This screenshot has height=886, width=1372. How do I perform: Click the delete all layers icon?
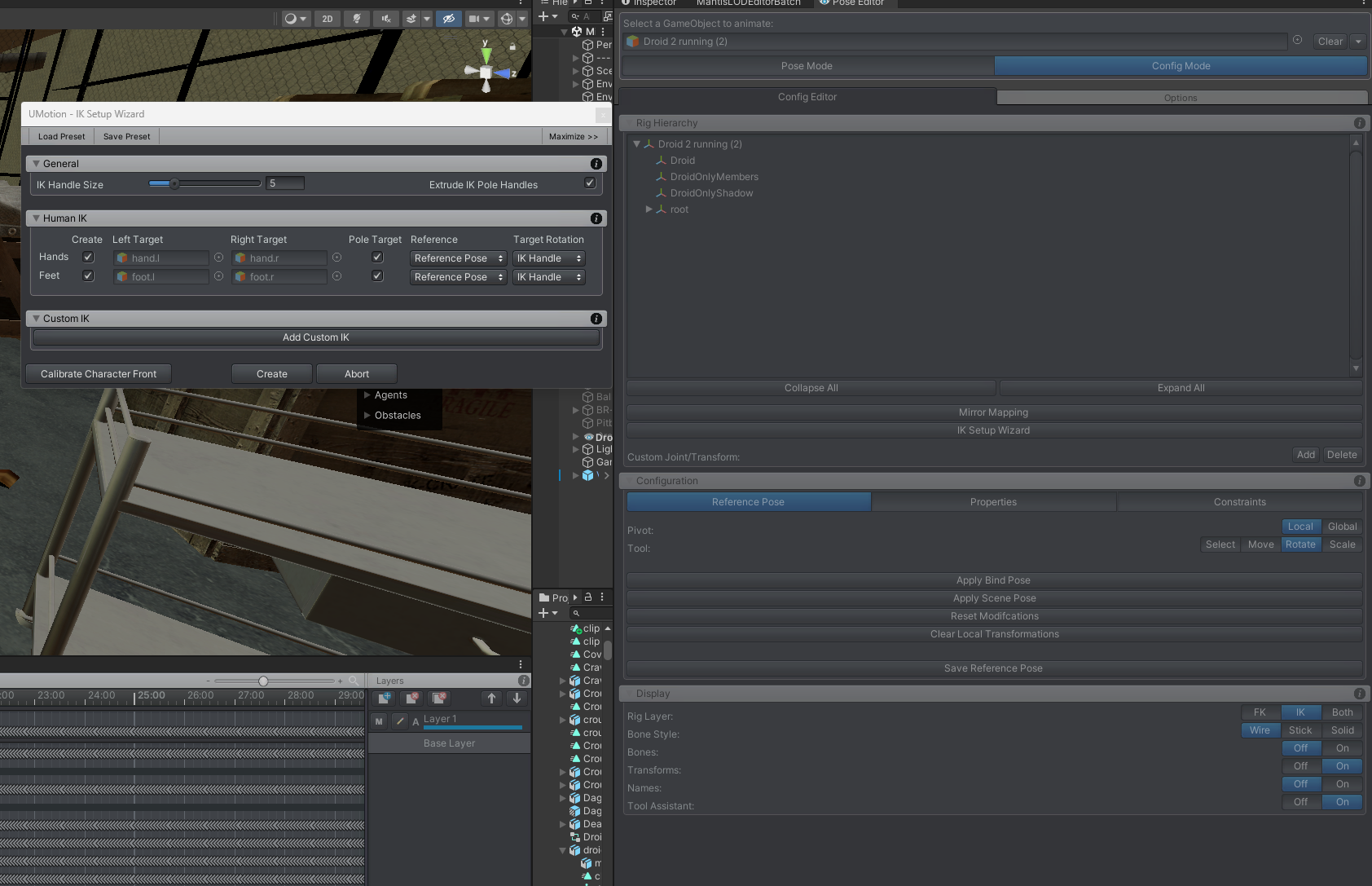tap(439, 698)
